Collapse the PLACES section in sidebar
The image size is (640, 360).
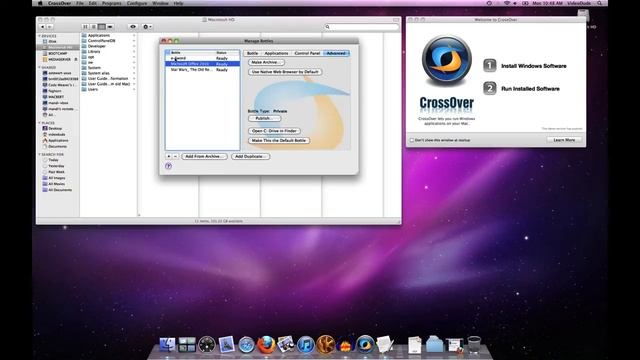click(x=40, y=123)
